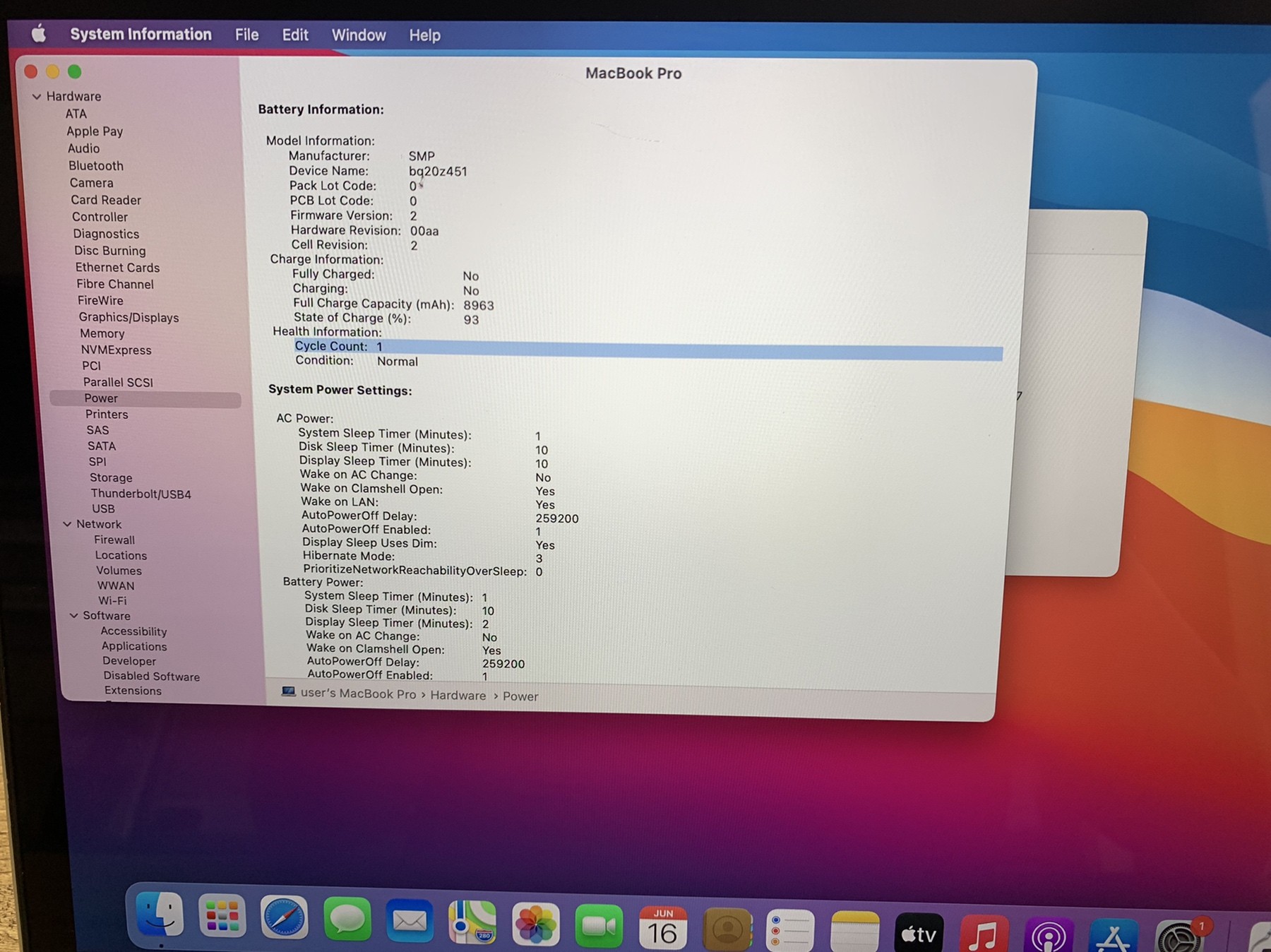
Task: Open Photos app in the Dock
Action: click(x=535, y=924)
